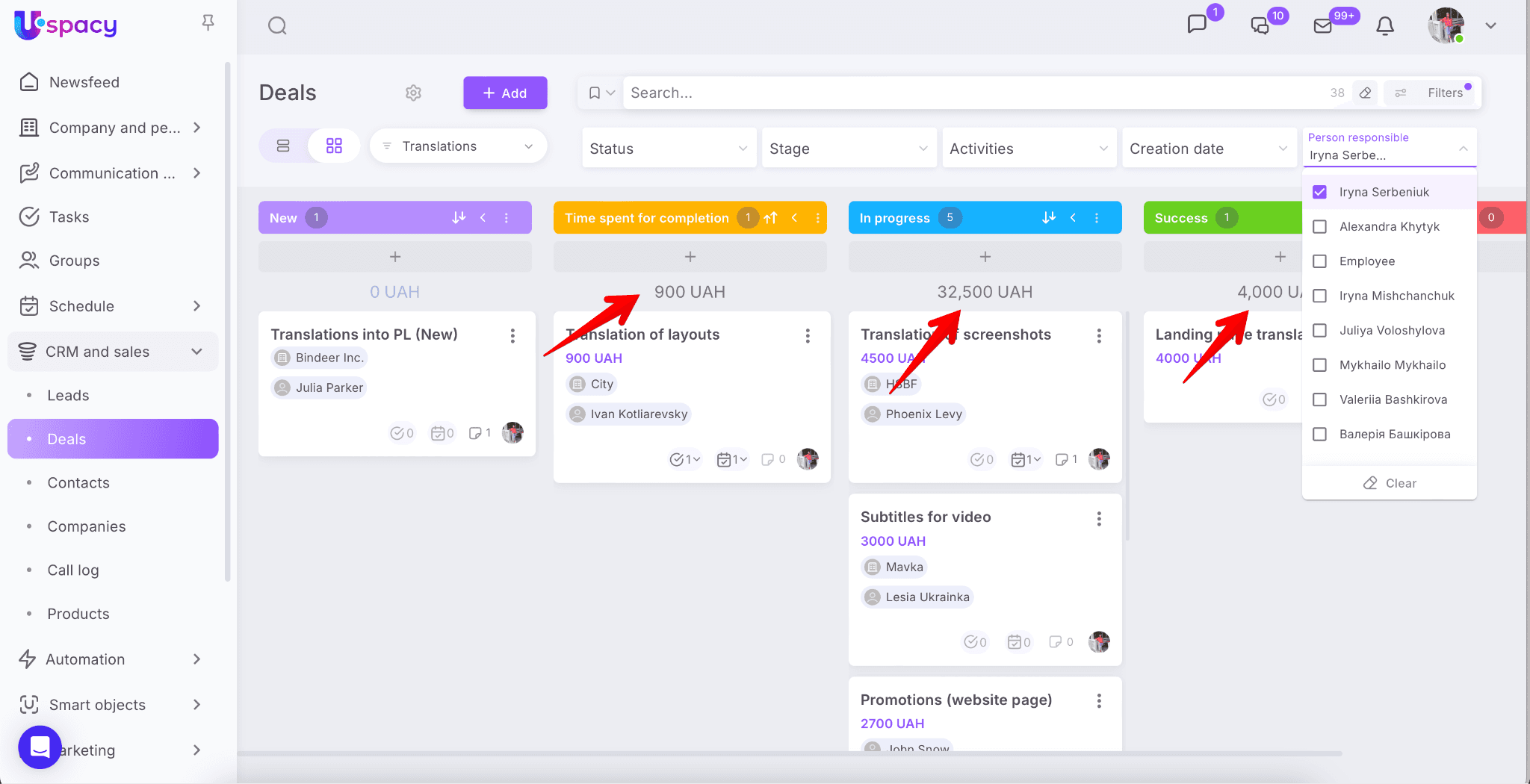Switch to kanban board view
The height and width of the screenshot is (784, 1530).
pyautogui.click(x=334, y=146)
